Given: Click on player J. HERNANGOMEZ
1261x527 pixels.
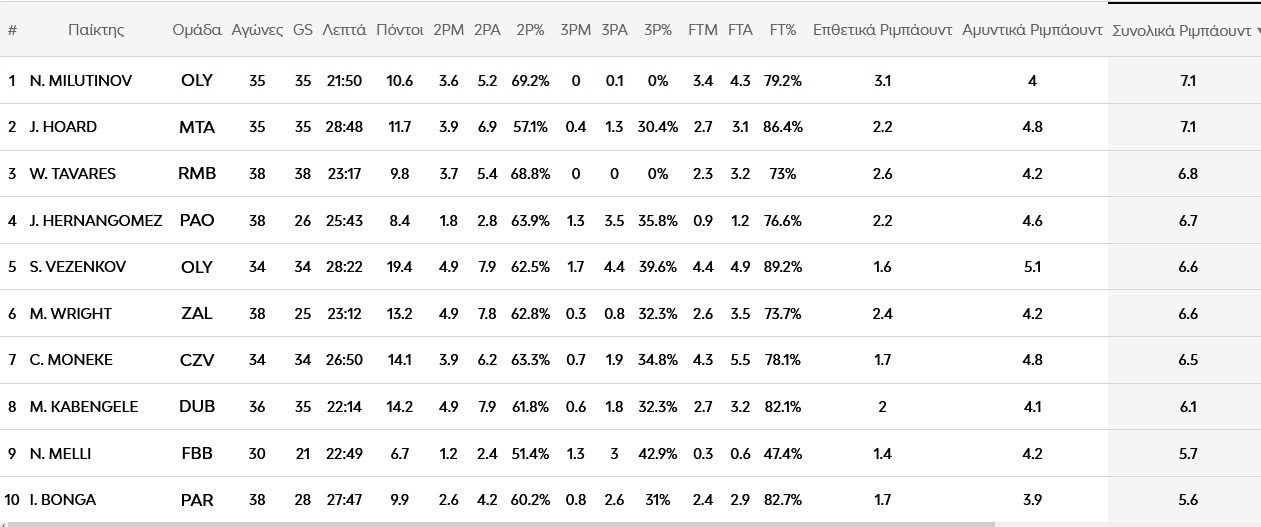Looking at the screenshot, I should coord(96,220).
